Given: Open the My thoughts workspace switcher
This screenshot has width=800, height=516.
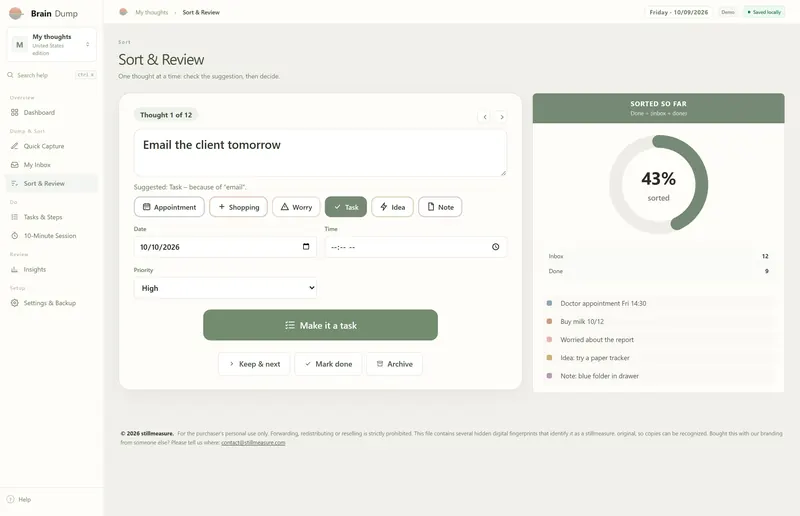Looking at the screenshot, I should (x=52, y=44).
